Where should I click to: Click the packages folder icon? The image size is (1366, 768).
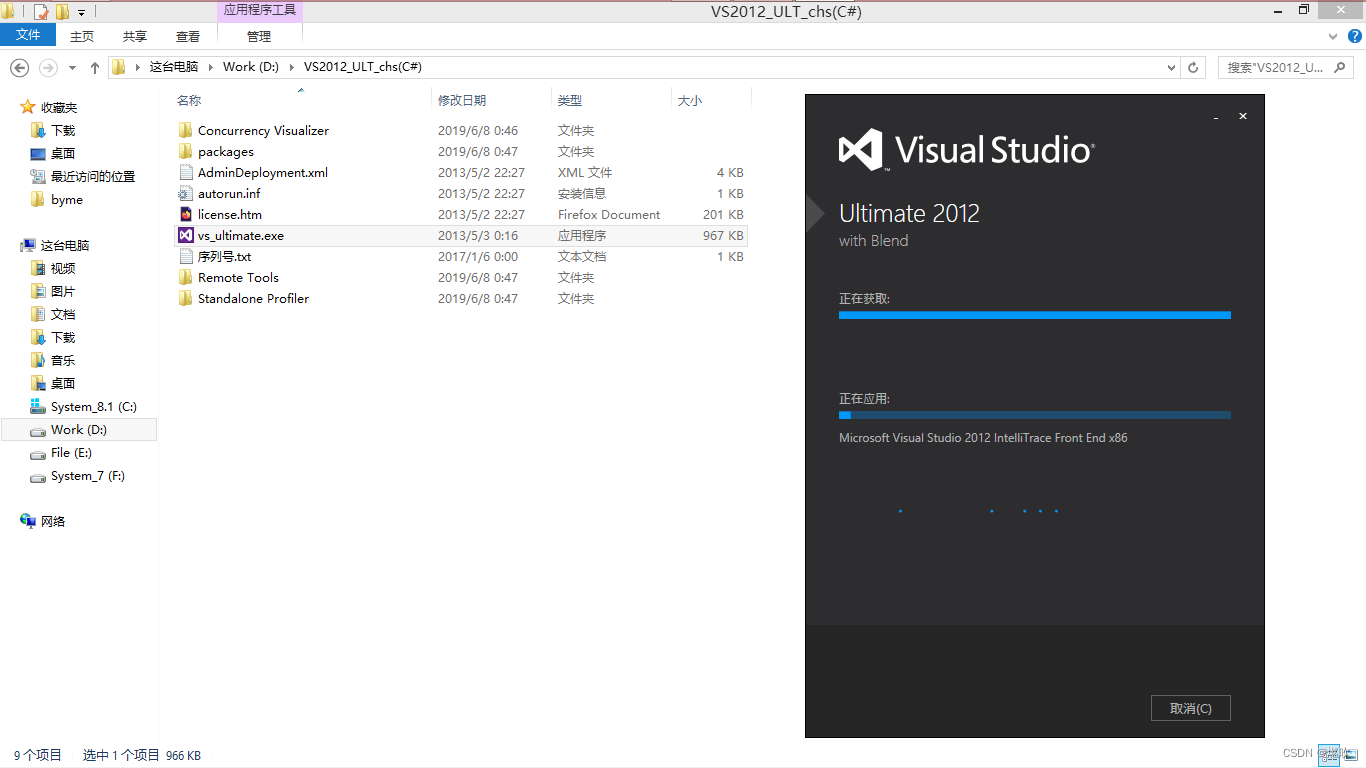185,151
